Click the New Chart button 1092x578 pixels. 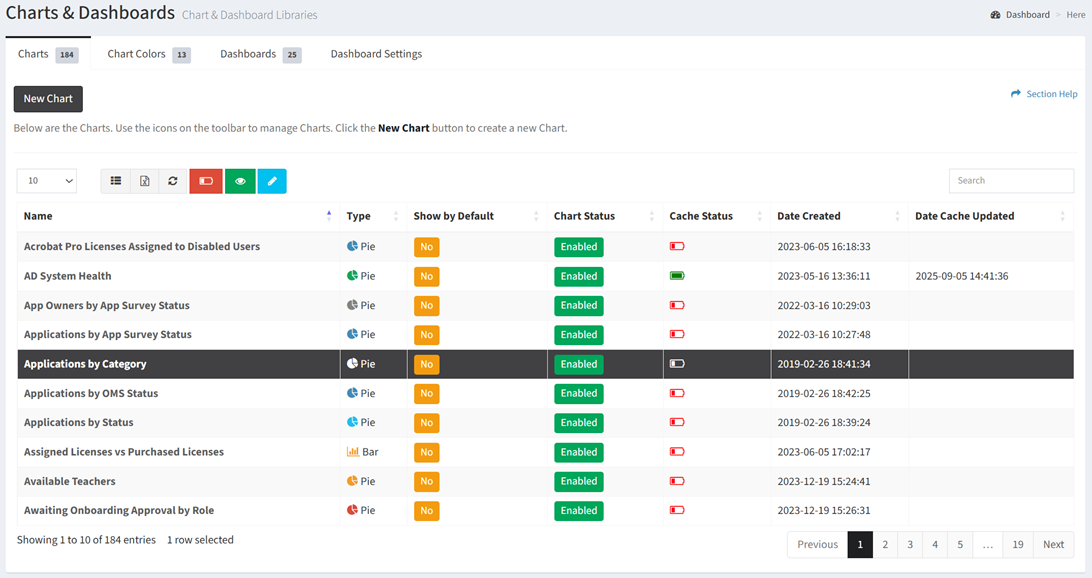48,99
